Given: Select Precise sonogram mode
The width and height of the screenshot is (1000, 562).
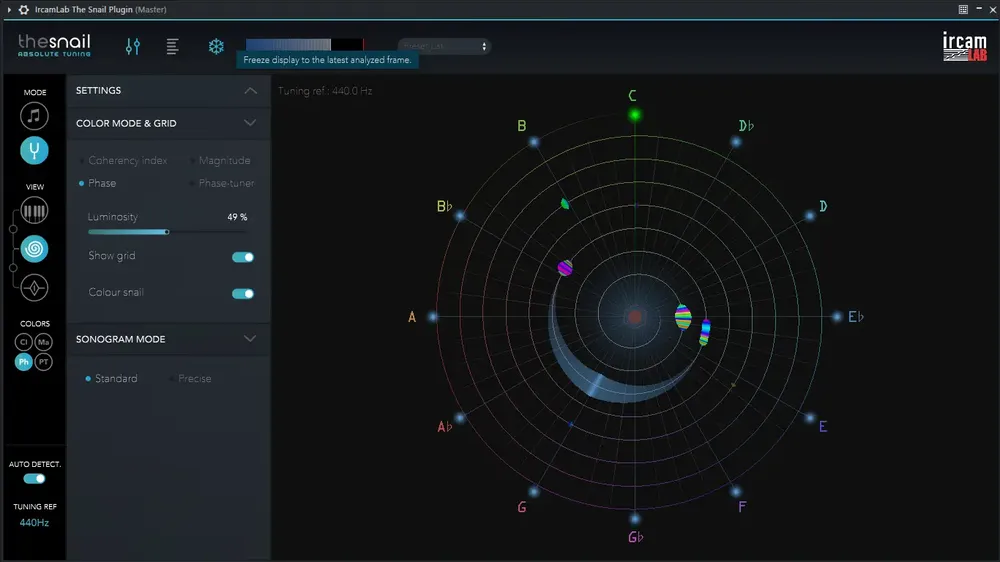Looking at the screenshot, I should (x=191, y=378).
